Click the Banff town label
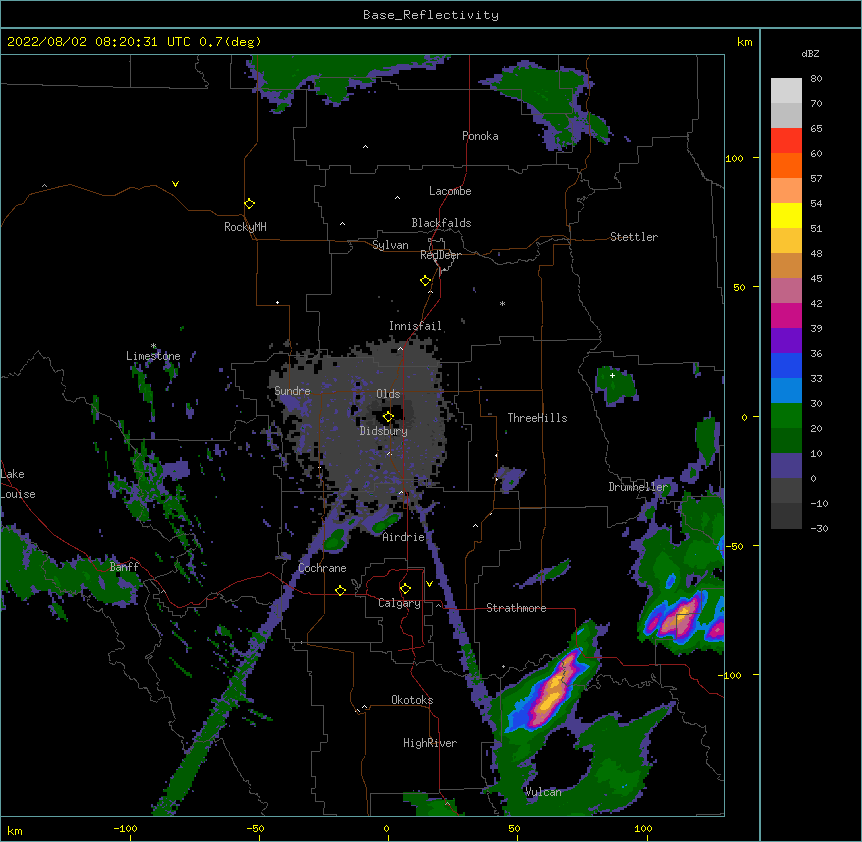 pyautogui.click(x=124, y=567)
